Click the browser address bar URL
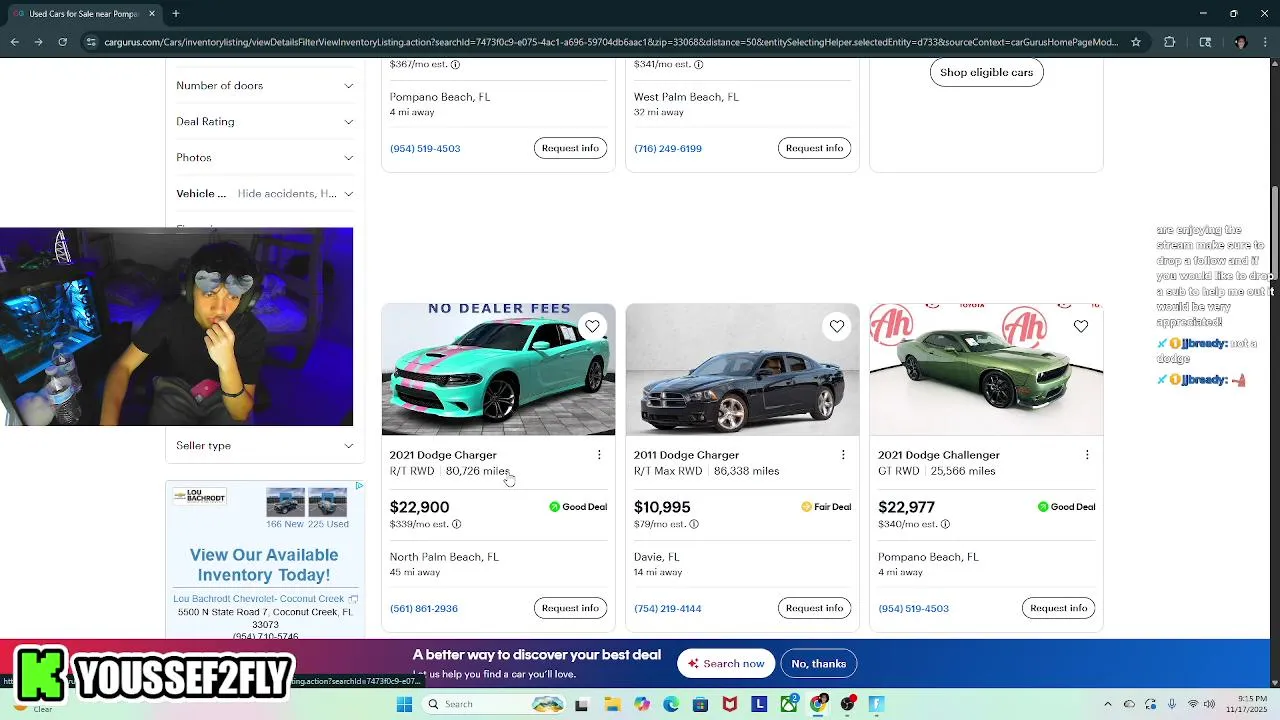The width and height of the screenshot is (1280, 720). click(610, 42)
